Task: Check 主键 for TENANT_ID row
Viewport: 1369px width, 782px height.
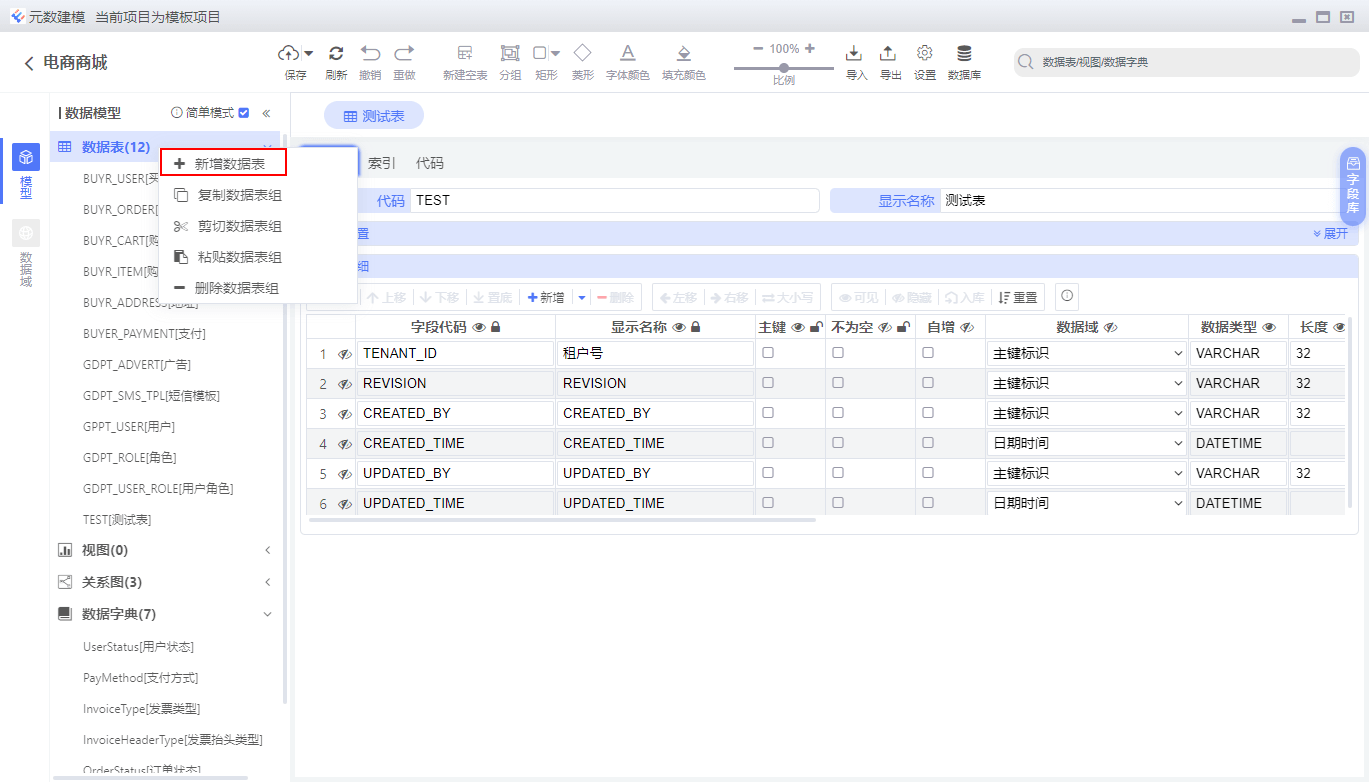Action: pos(768,353)
